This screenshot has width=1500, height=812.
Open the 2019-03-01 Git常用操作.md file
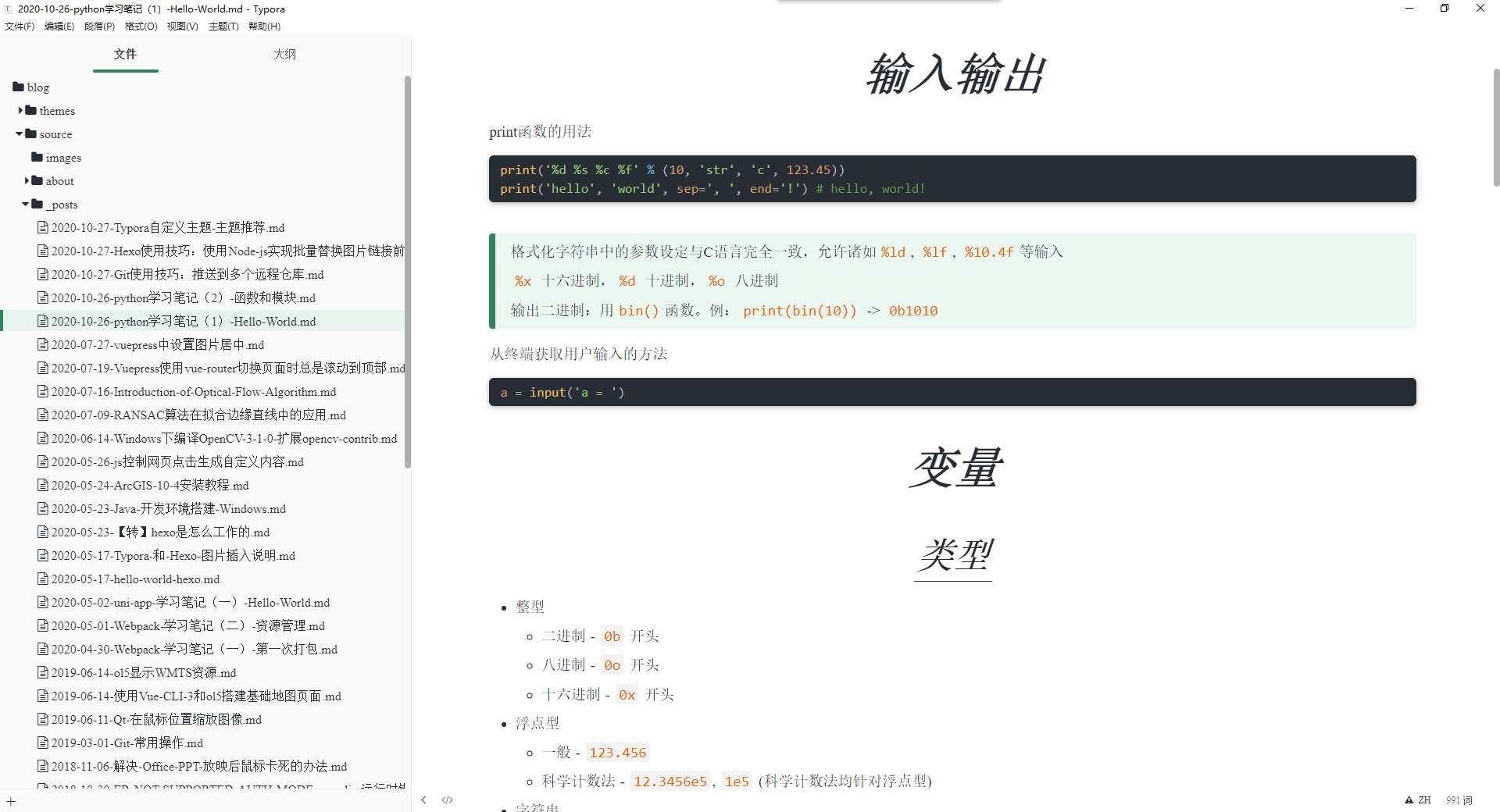(127, 743)
